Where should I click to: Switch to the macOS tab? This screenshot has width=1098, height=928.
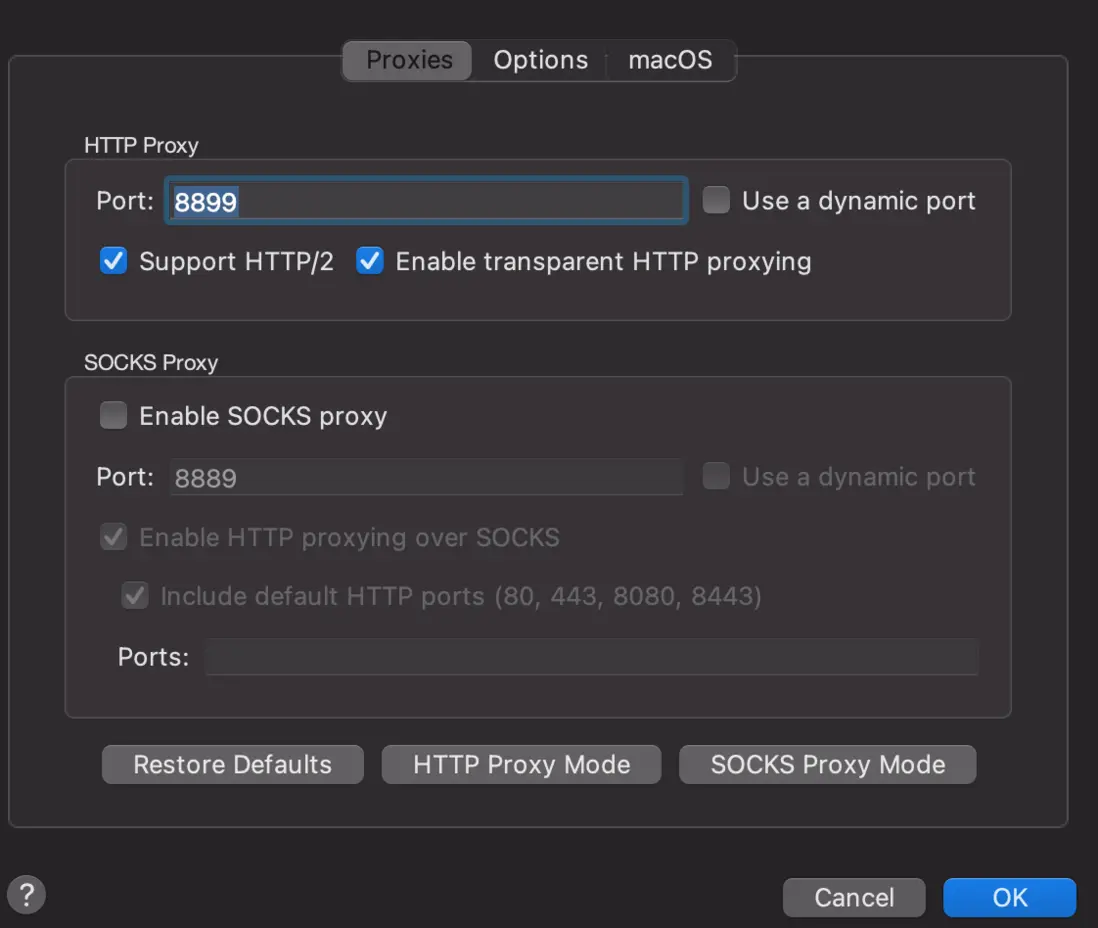click(670, 60)
